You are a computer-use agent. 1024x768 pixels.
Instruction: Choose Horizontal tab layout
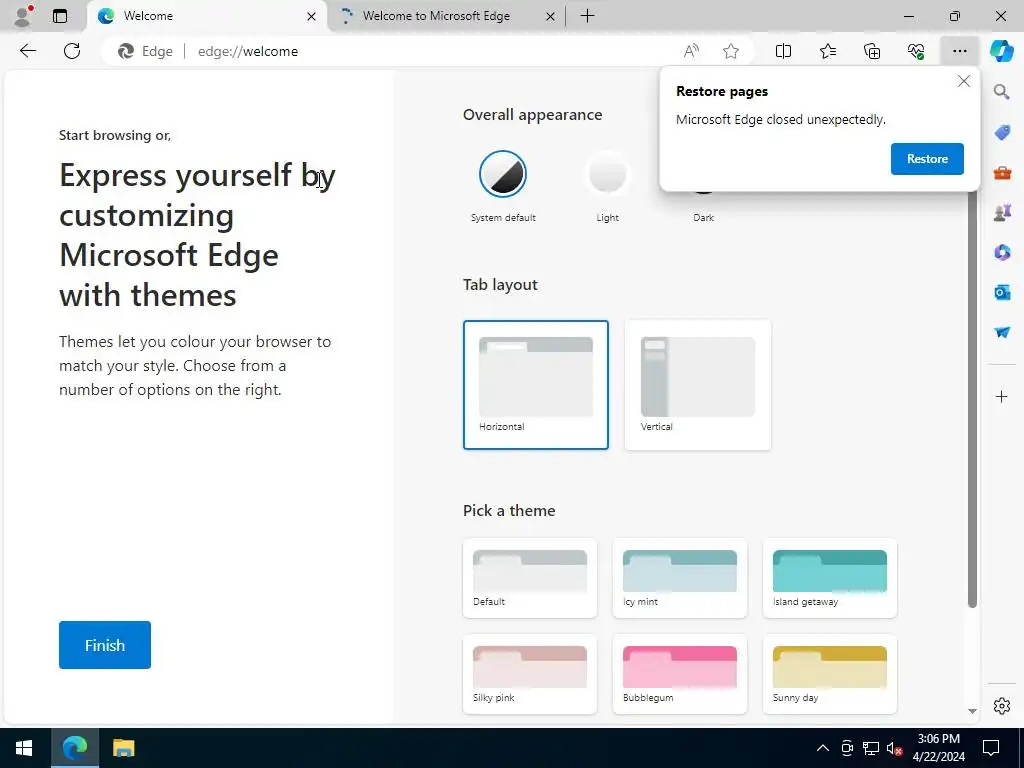(x=536, y=385)
